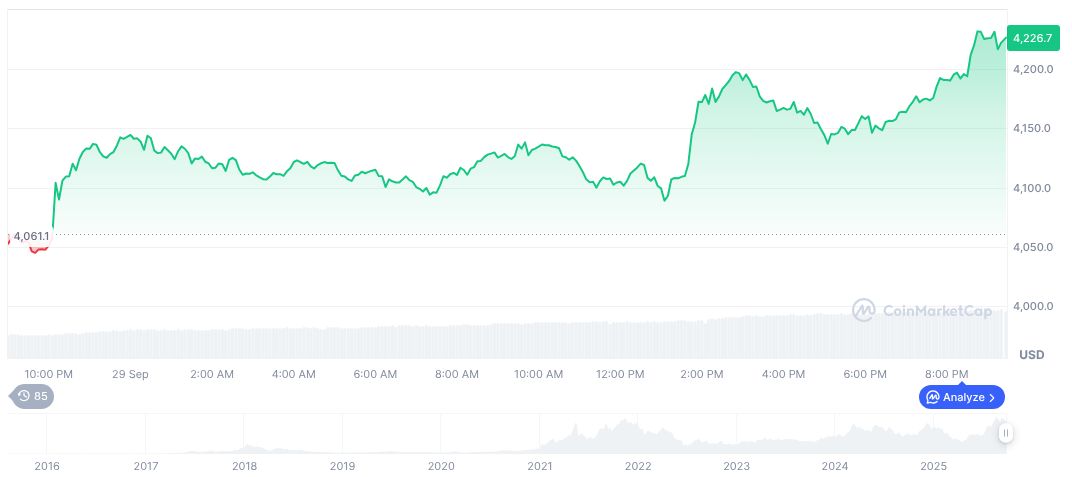Click the clock history icon beside 85
The image size is (1072, 477).
pos(24,396)
